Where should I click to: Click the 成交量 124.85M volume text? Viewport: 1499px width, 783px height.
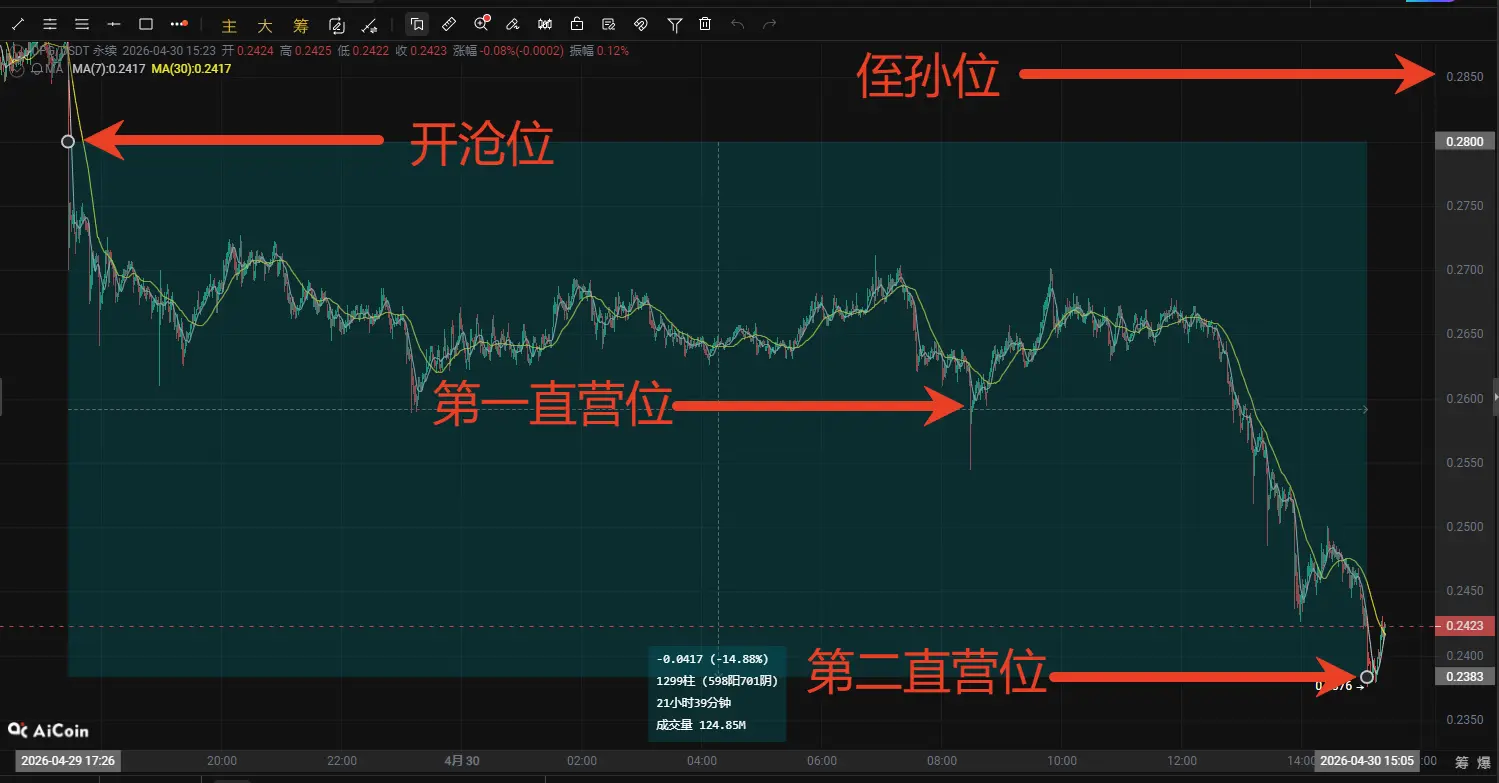700,725
